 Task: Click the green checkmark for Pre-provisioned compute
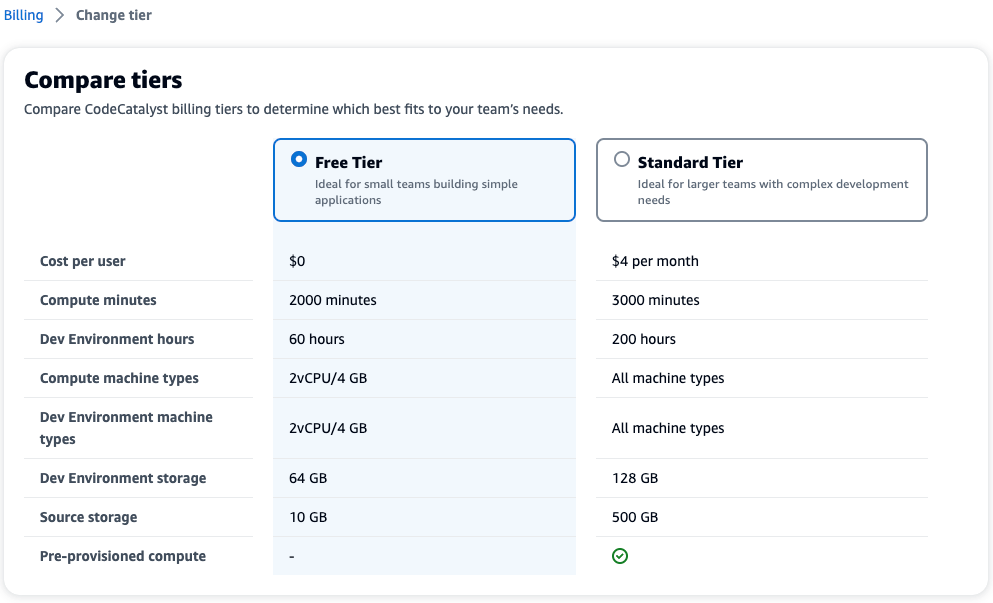pyautogui.click(x=620, y=556)
